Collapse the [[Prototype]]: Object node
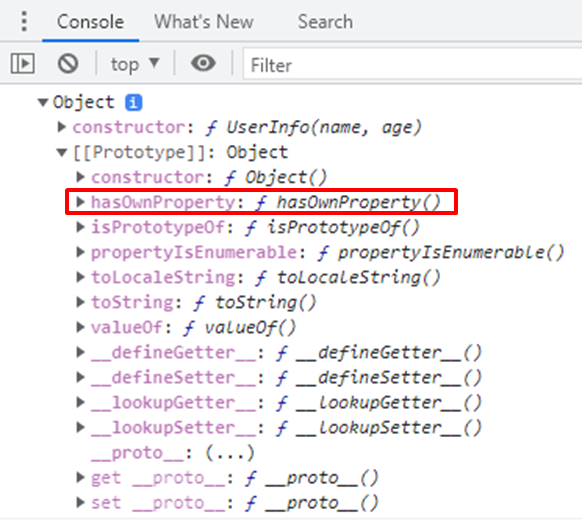This screenshot has width=582, height=521. click(x=62, y=152)
